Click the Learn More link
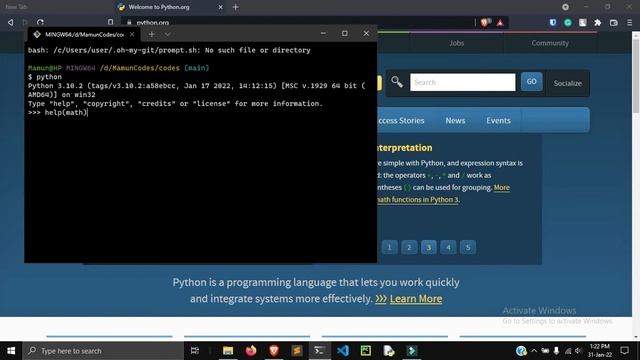This screenshot has width=640, height=360. (x=416, y=299)
